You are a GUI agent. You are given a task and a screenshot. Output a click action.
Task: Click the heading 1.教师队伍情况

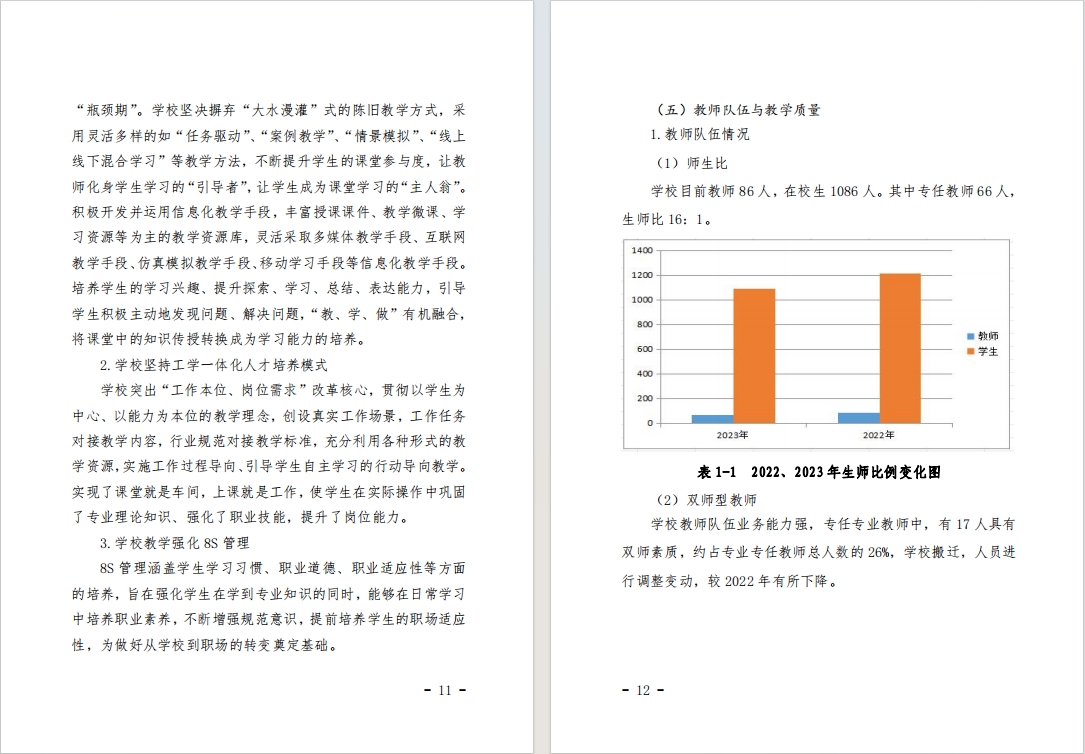(x=699, y=134)
